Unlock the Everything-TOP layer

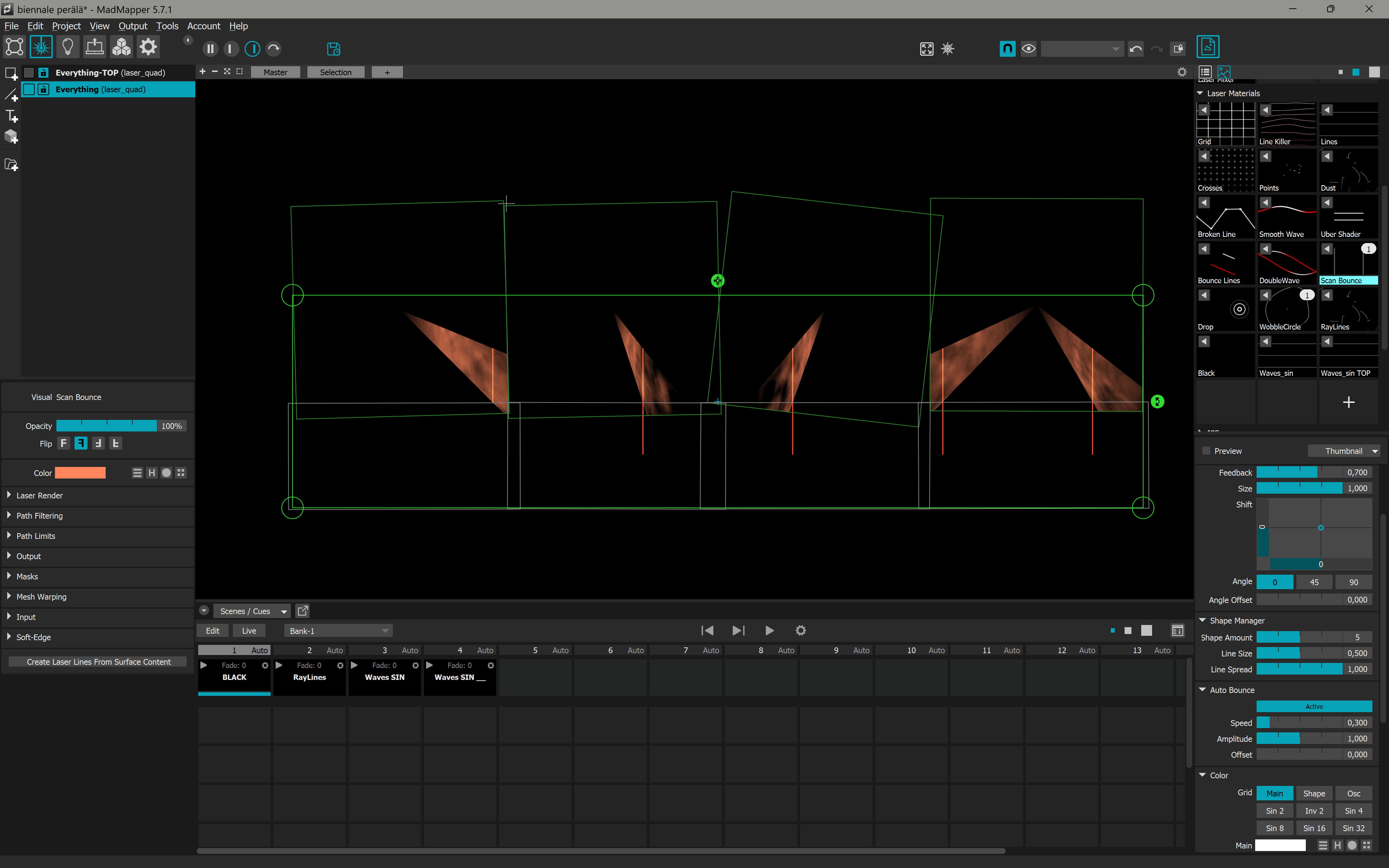[43, 72]
